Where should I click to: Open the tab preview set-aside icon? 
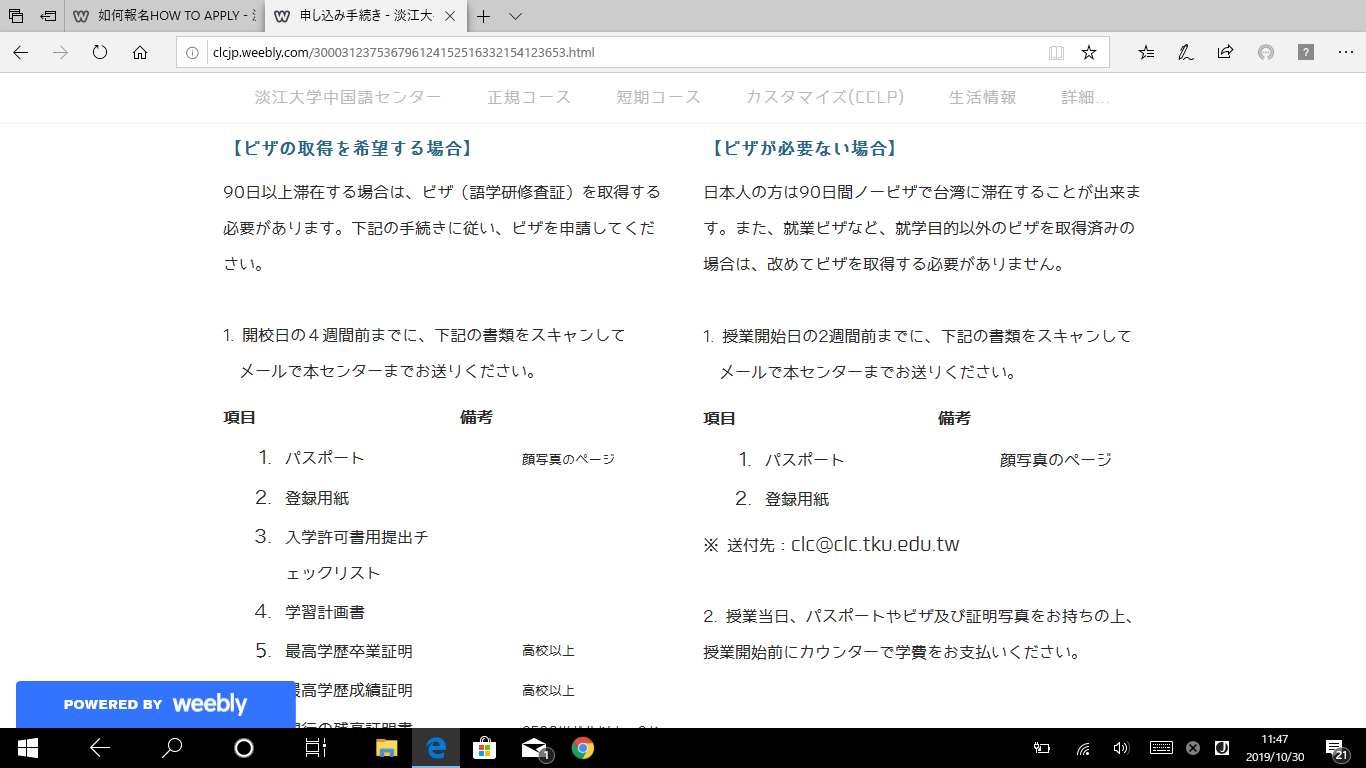16,16
